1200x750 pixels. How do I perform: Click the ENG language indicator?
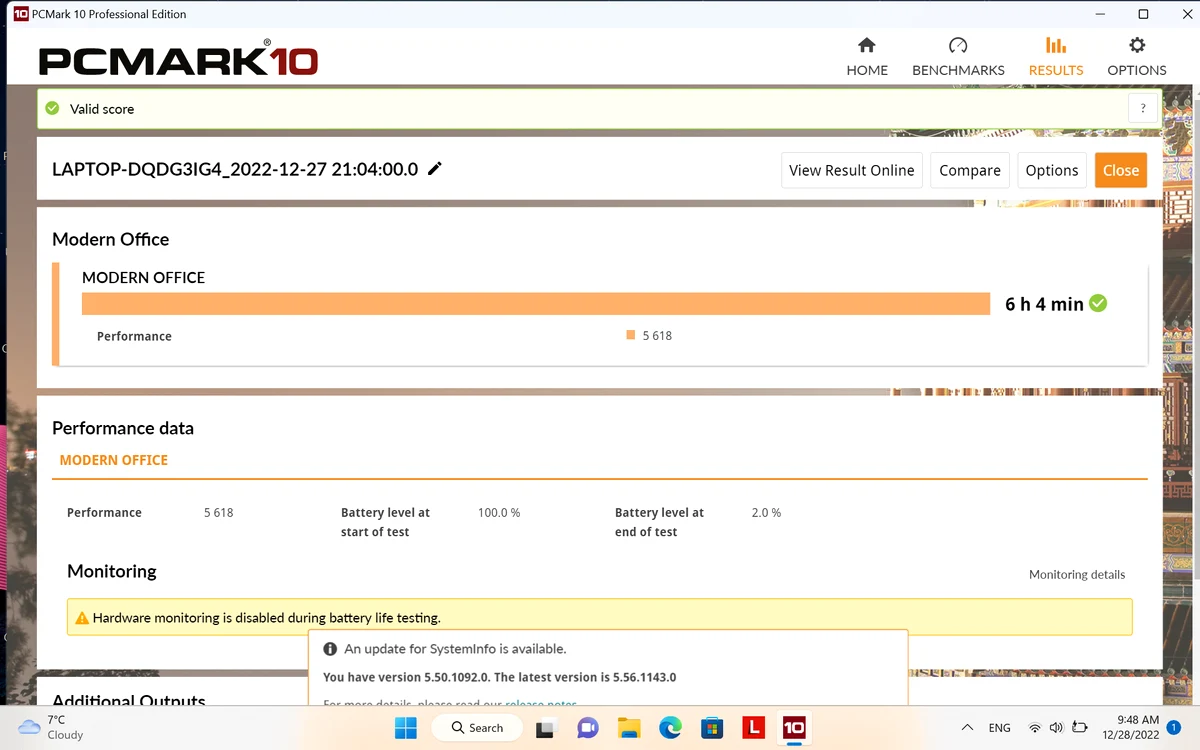999,728
